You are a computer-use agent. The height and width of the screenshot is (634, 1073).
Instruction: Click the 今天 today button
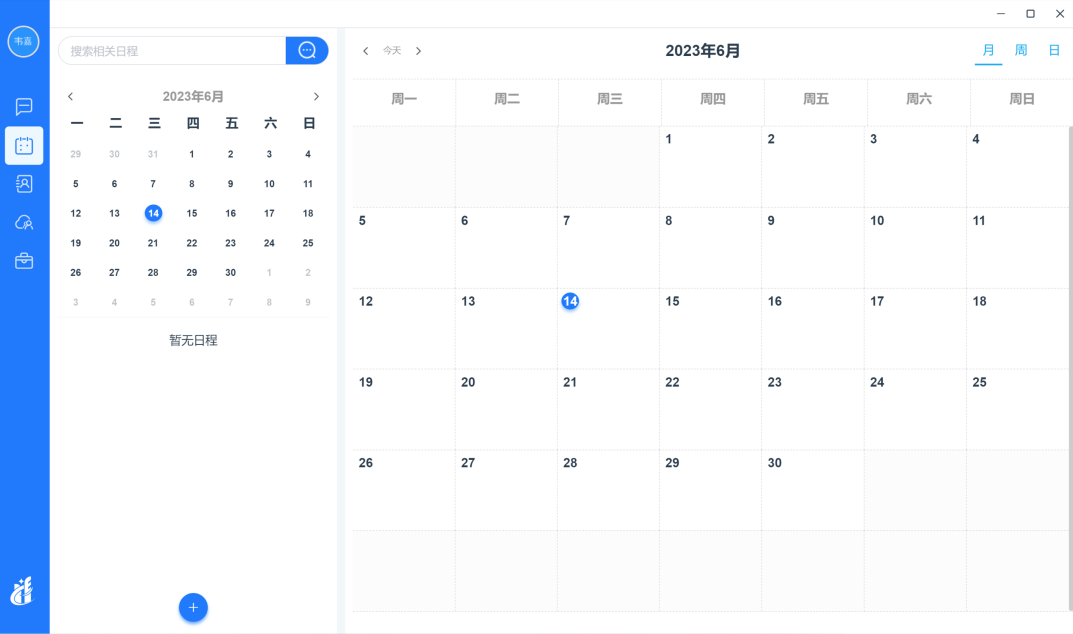(x=392, y=51)
